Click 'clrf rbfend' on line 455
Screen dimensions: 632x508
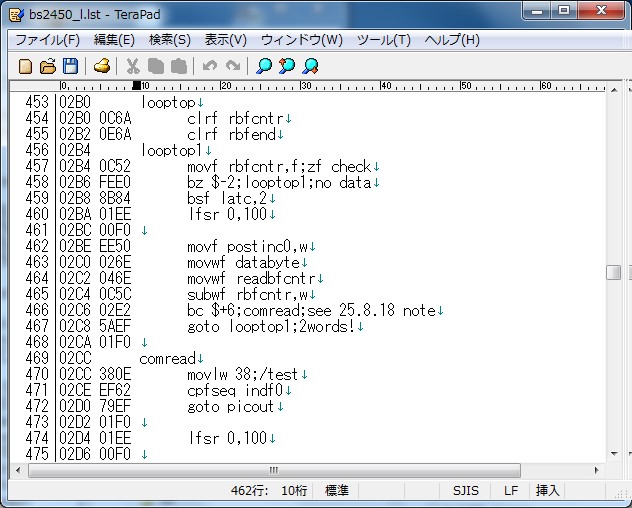(x=232, y=134)
